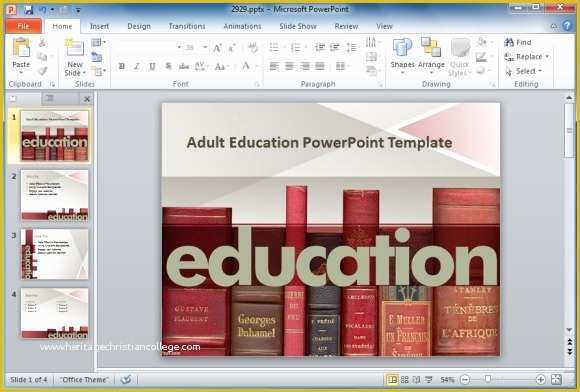Screen dimensions: 580x392
Task: Increase font size with large A
Action: [217, 48]
